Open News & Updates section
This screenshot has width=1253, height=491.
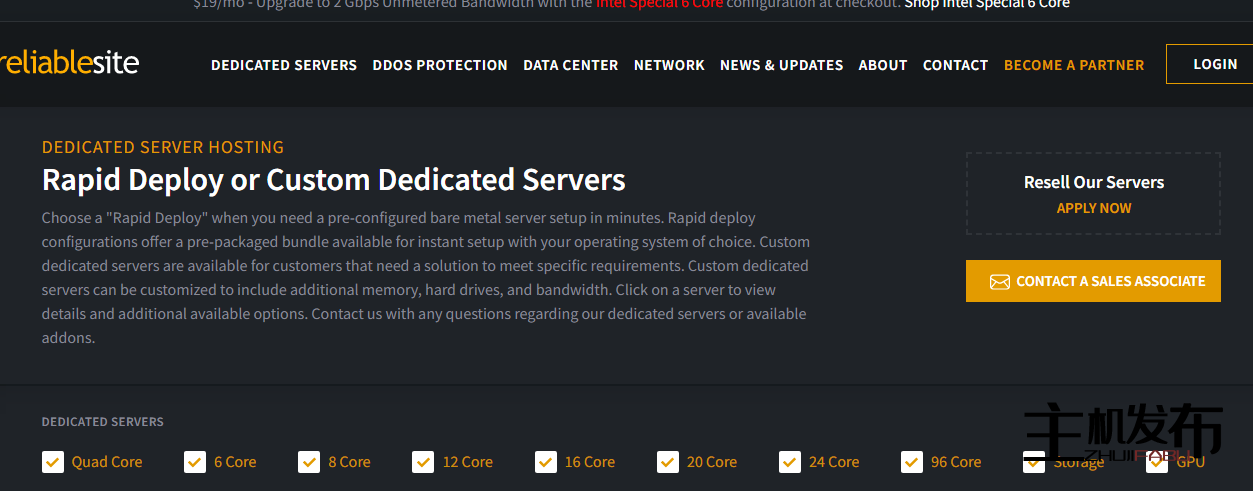[781, 65]
